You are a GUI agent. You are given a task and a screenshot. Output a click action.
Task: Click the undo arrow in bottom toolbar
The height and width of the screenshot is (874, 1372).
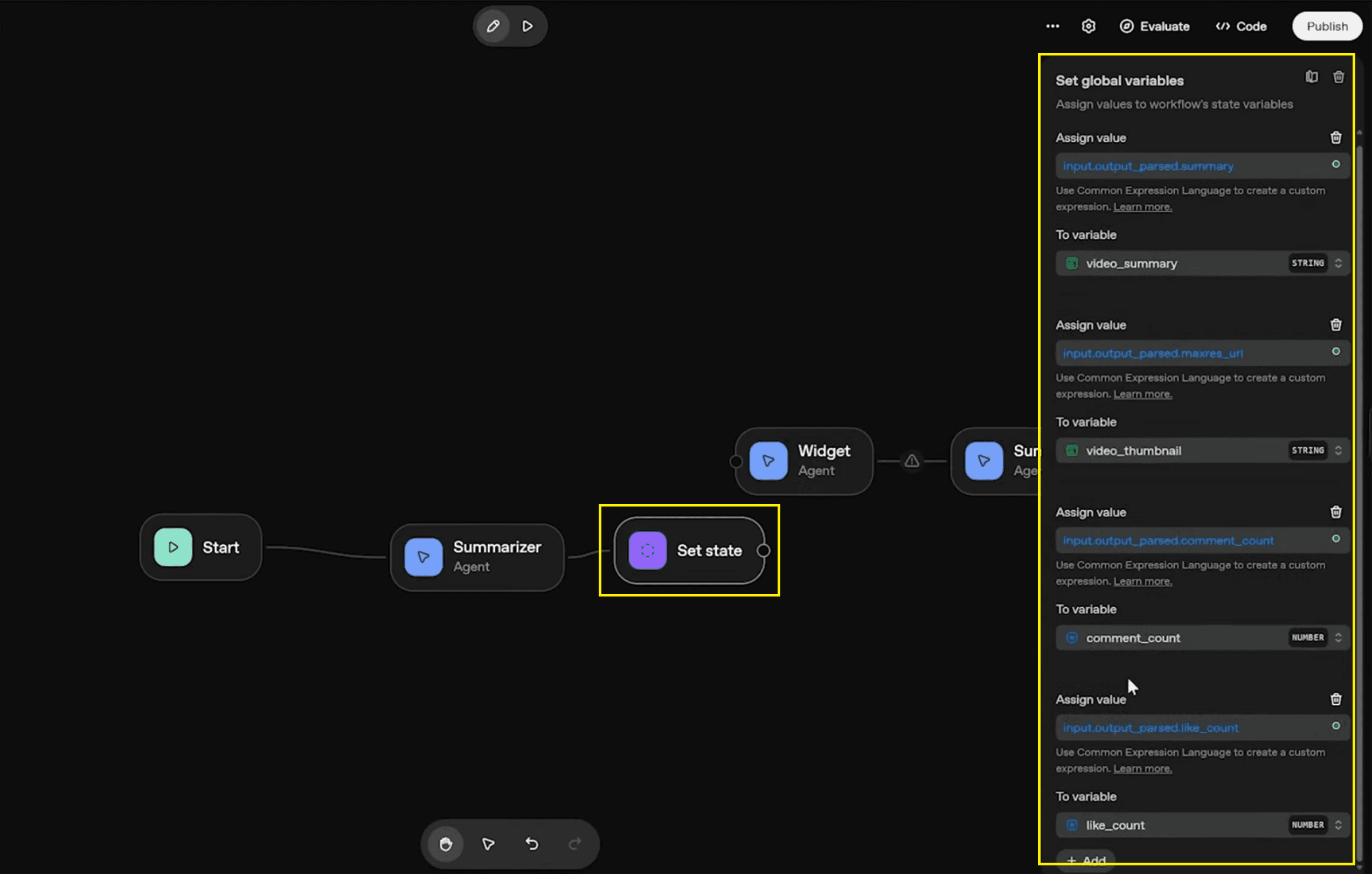(531, 844)
